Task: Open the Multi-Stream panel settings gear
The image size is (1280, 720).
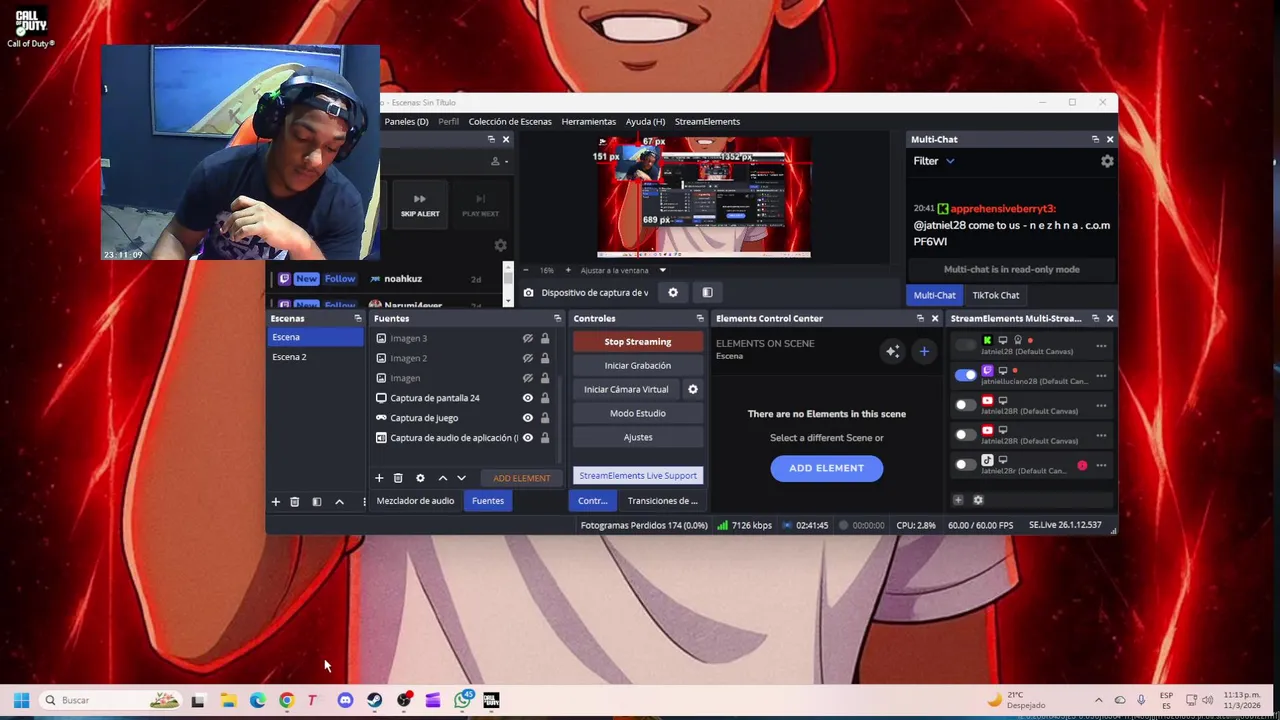Action: pyautogui.click(x=978, y=500)
